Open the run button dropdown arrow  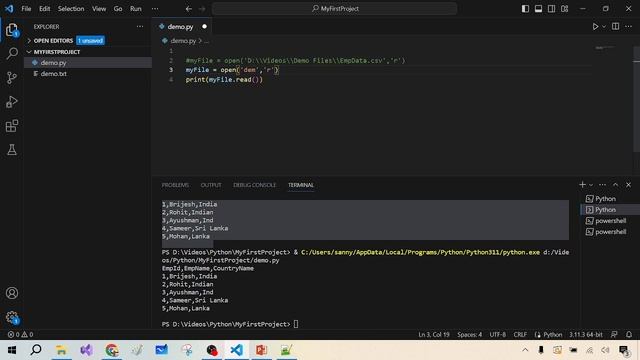pos(604,27)
